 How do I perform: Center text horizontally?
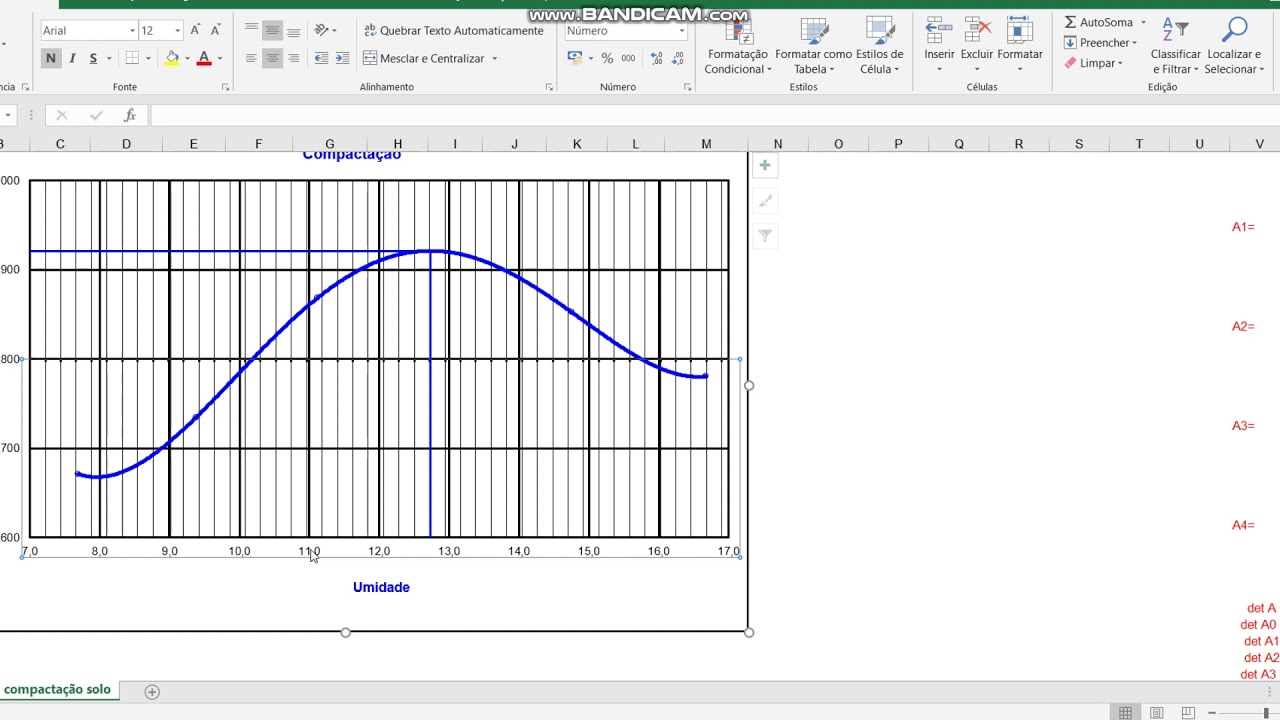click(272, 59)
